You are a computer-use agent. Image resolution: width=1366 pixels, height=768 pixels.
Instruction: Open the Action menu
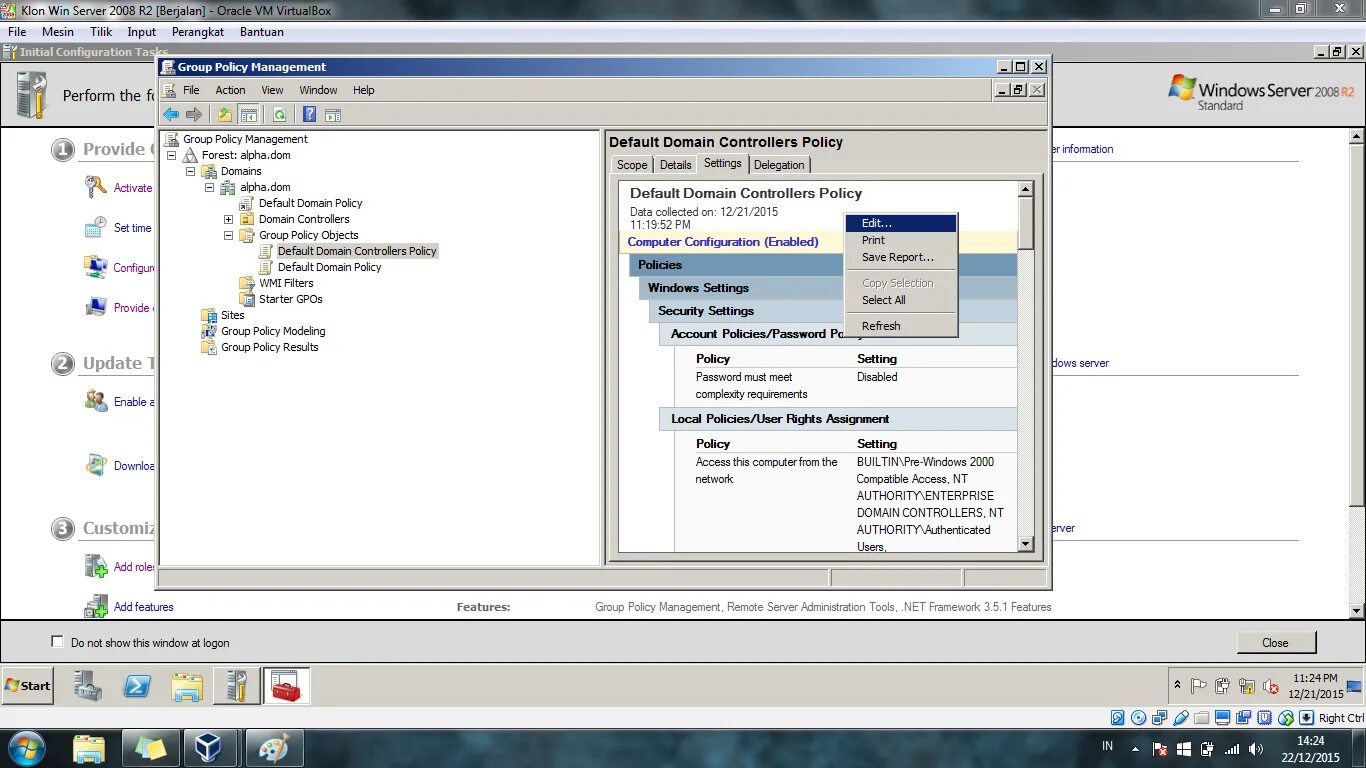pyautogui.click(x=230, y=90)
